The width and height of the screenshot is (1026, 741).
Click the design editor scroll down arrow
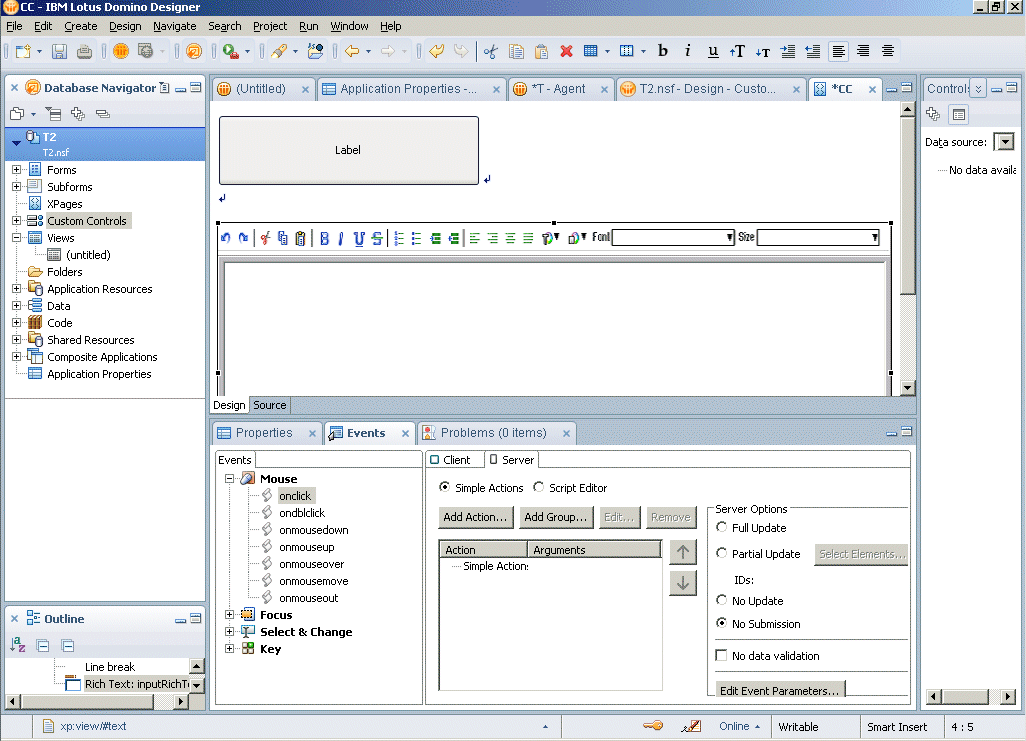[x=907, y=388]
